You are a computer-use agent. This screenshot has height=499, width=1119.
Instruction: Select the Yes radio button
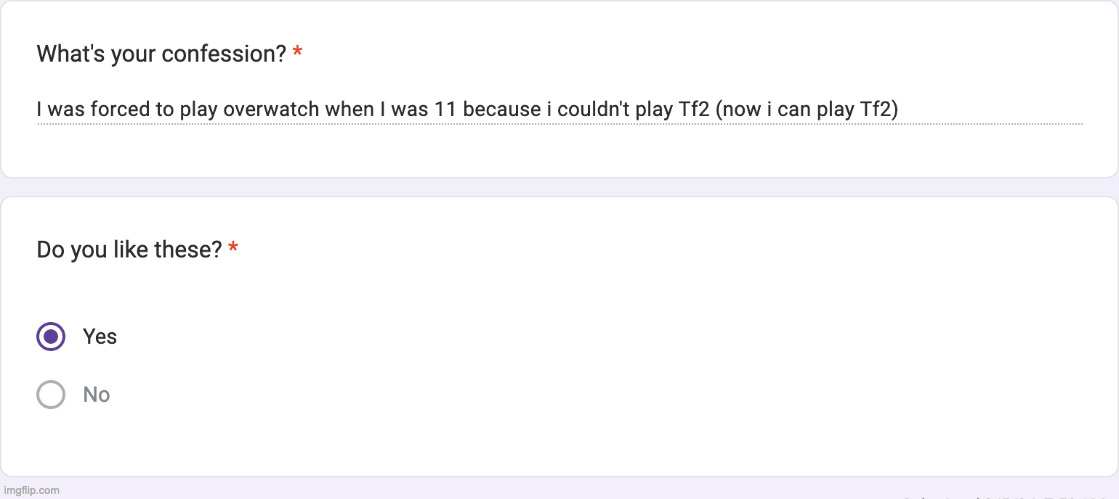coord(51,337)
